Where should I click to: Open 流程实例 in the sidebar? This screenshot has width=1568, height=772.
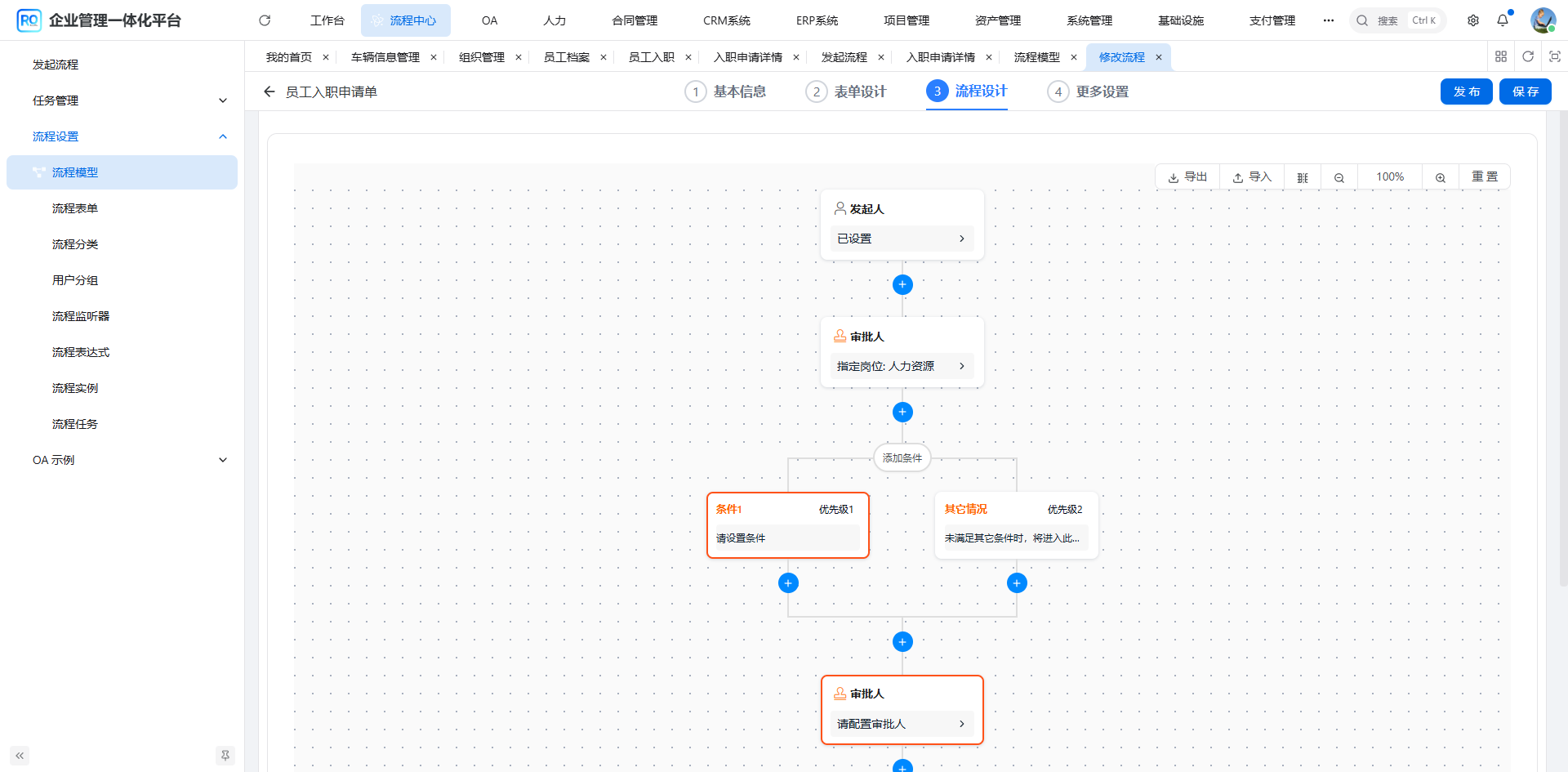(x=122, y=388)
